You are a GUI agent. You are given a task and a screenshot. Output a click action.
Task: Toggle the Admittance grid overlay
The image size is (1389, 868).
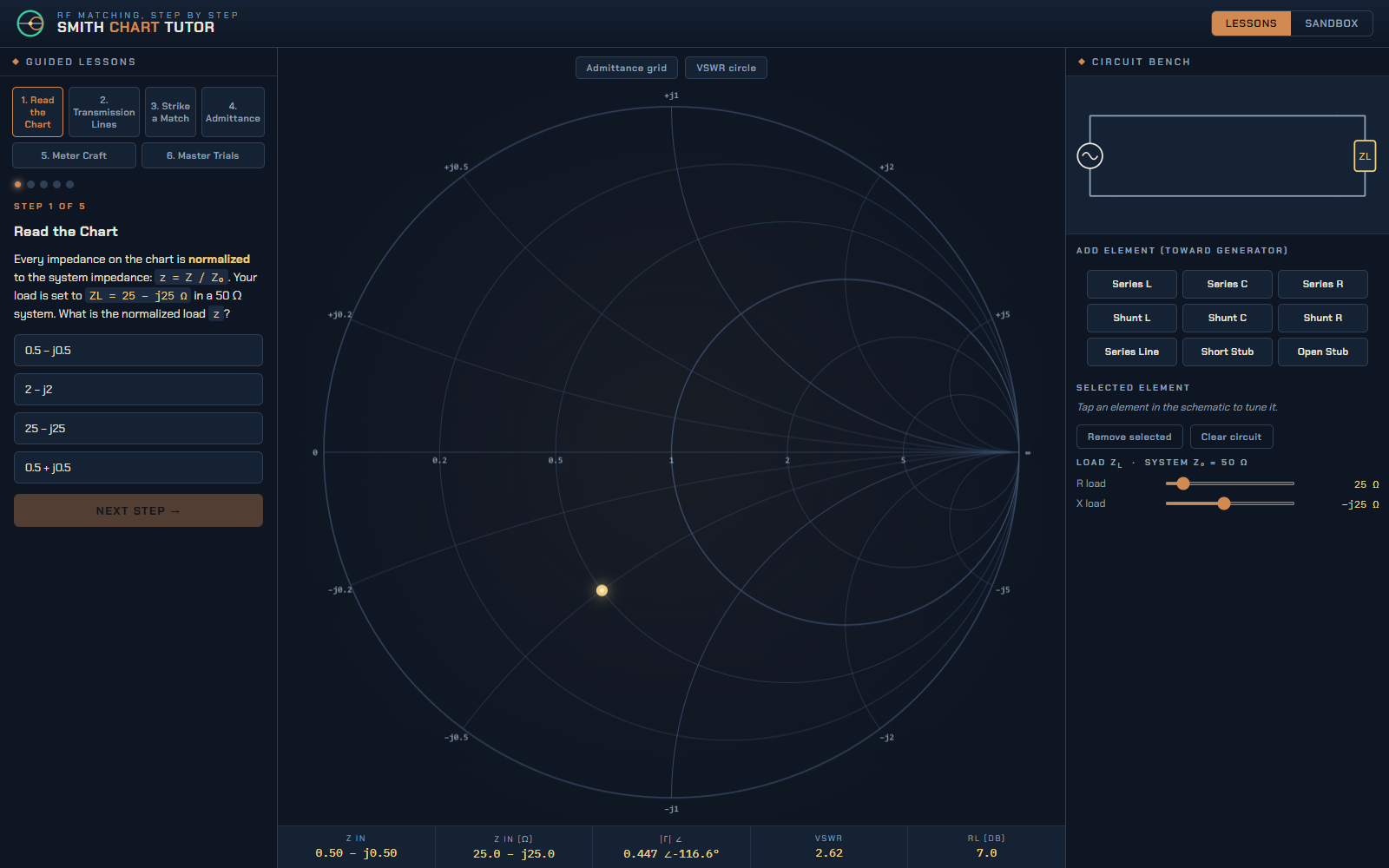tap(627, 68)
